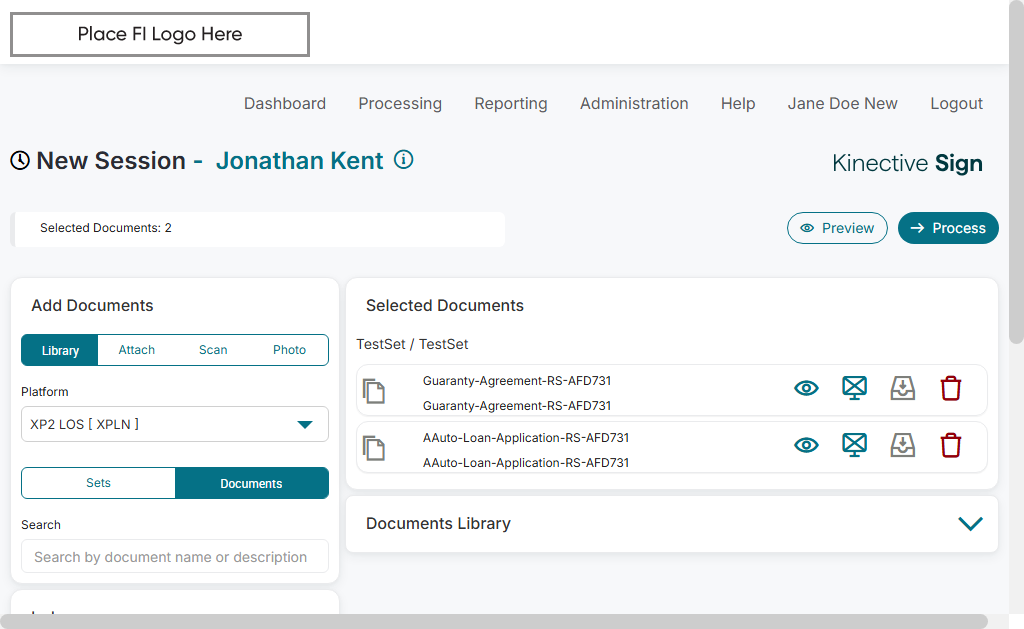View Guaranty-Agreement with the eye icon

[806, 388]
